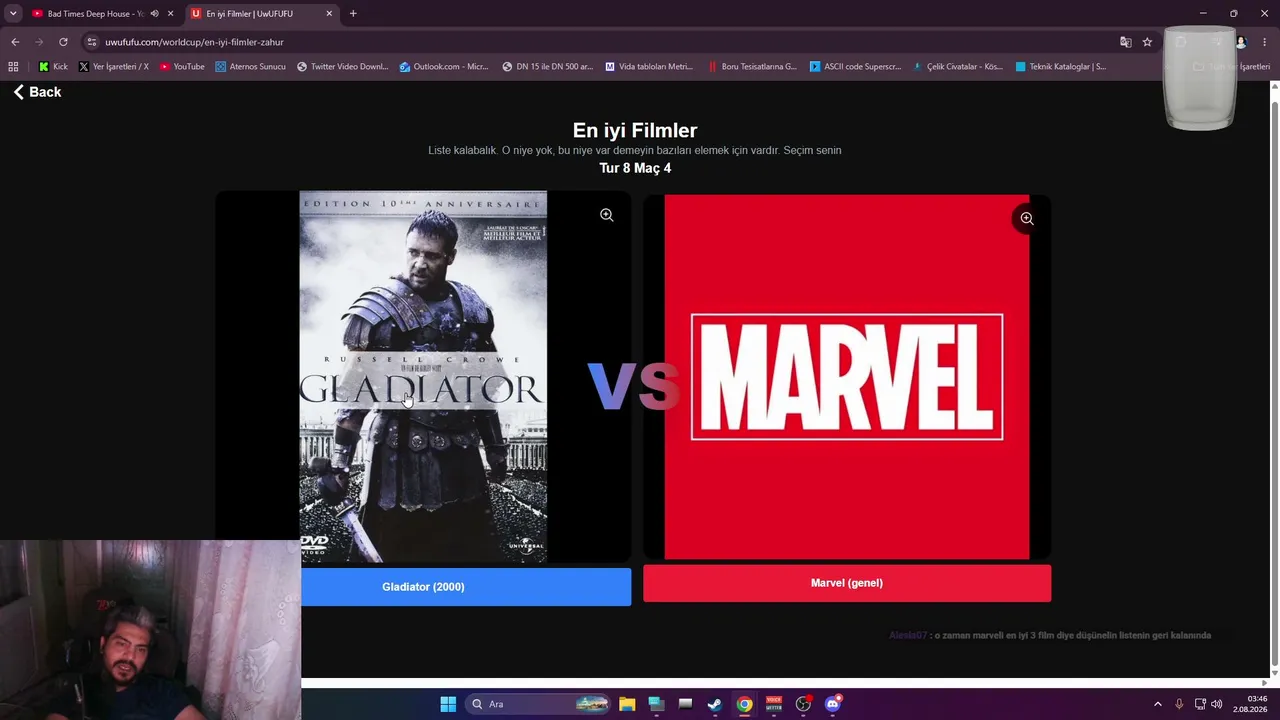
Task: Vote for Marvel (genel)
Action: 847,583
